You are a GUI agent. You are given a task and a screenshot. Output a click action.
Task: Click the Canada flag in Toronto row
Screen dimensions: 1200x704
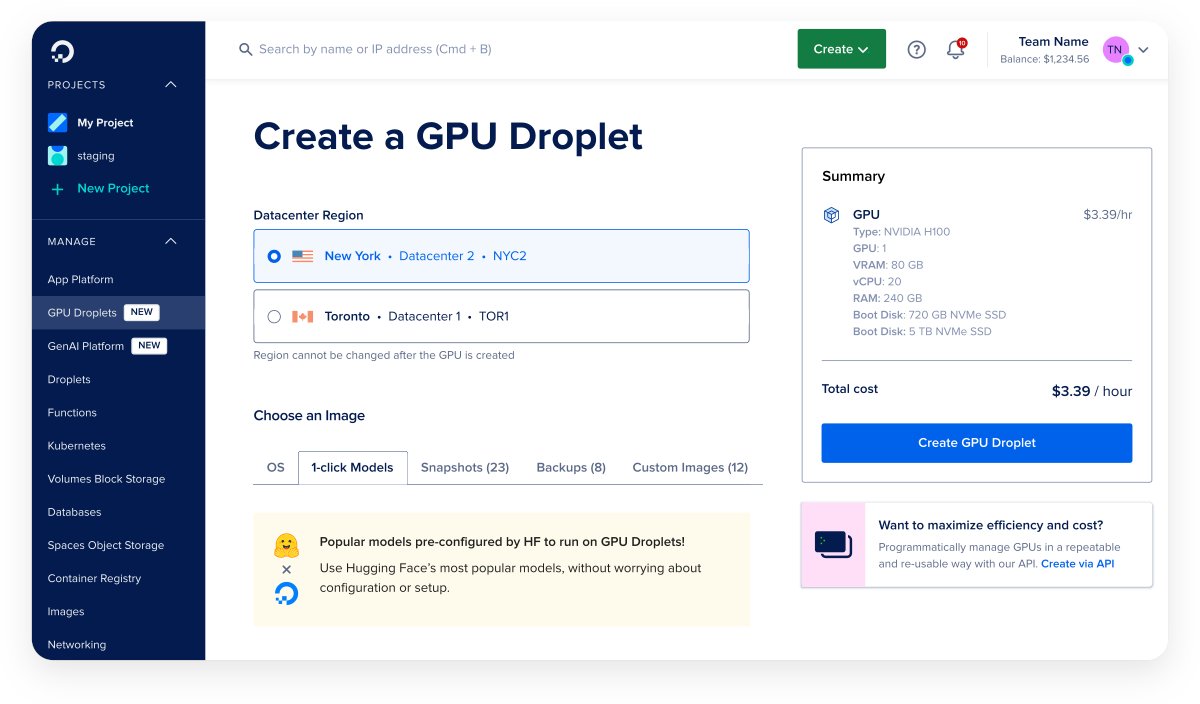302,316
